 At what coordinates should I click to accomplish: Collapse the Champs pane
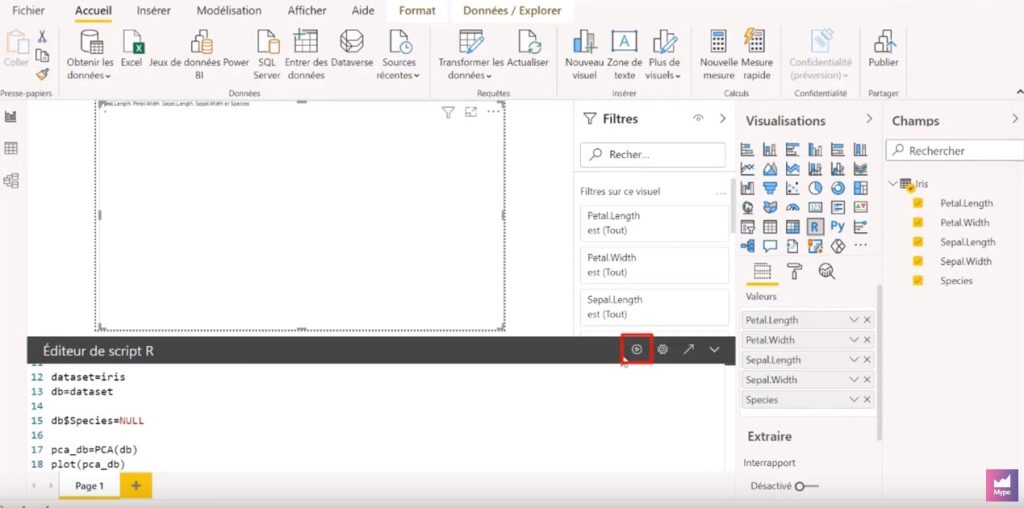tap(1015, 118)
